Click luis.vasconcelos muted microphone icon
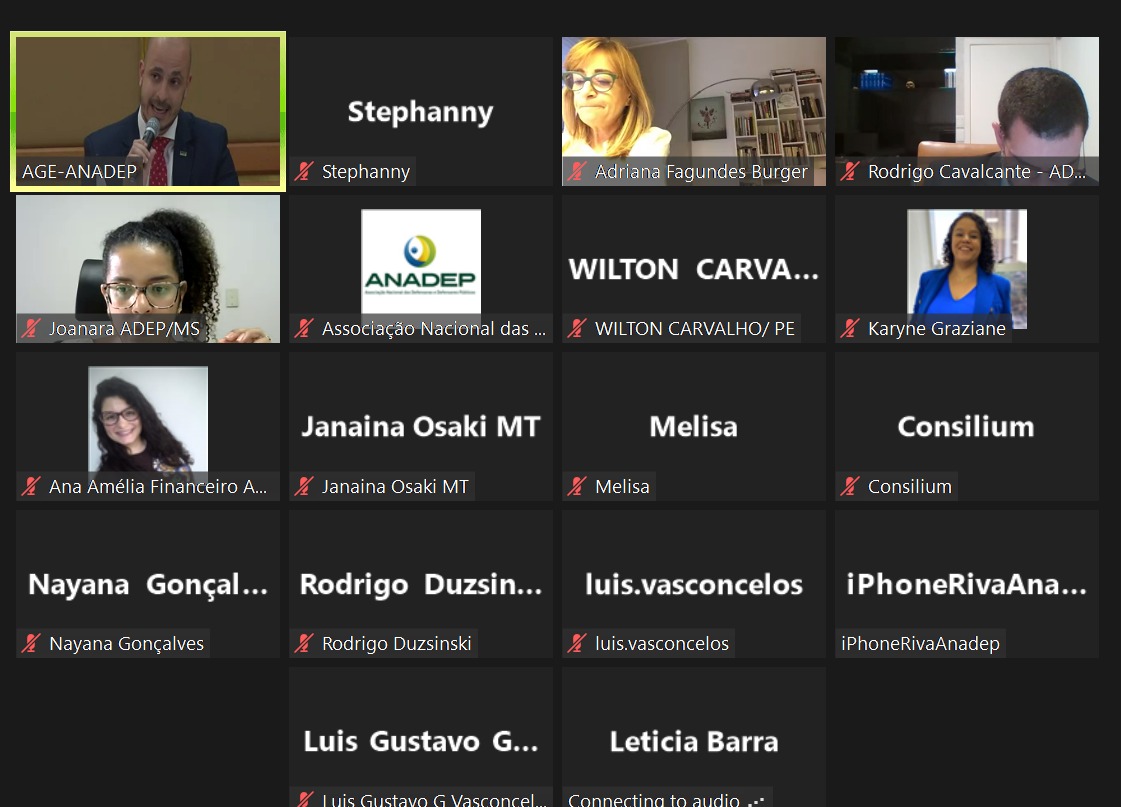Viewport: 1121px width, 807px height. (578, 644)
